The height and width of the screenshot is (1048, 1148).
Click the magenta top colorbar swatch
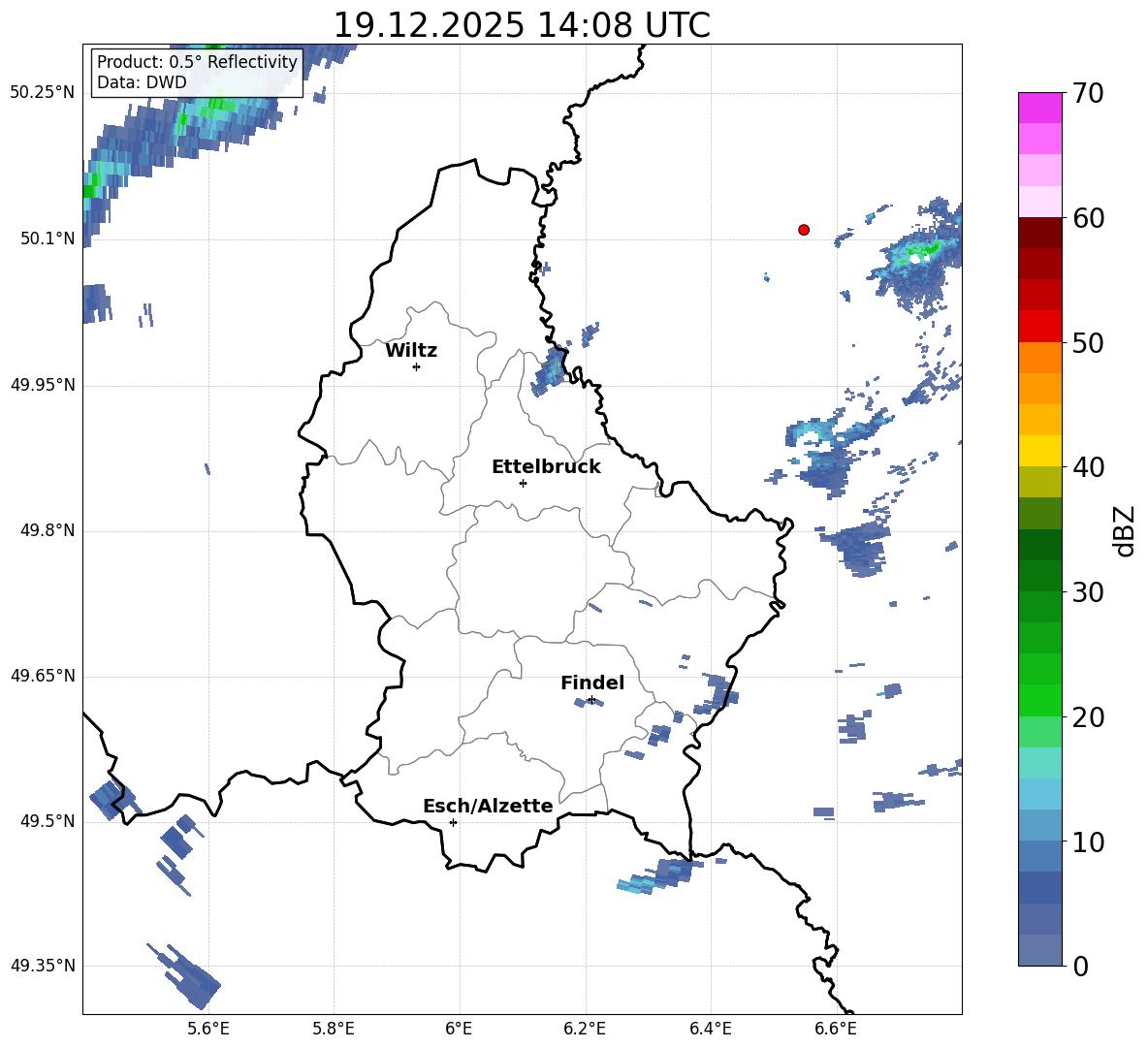[x=1039, y=108]
